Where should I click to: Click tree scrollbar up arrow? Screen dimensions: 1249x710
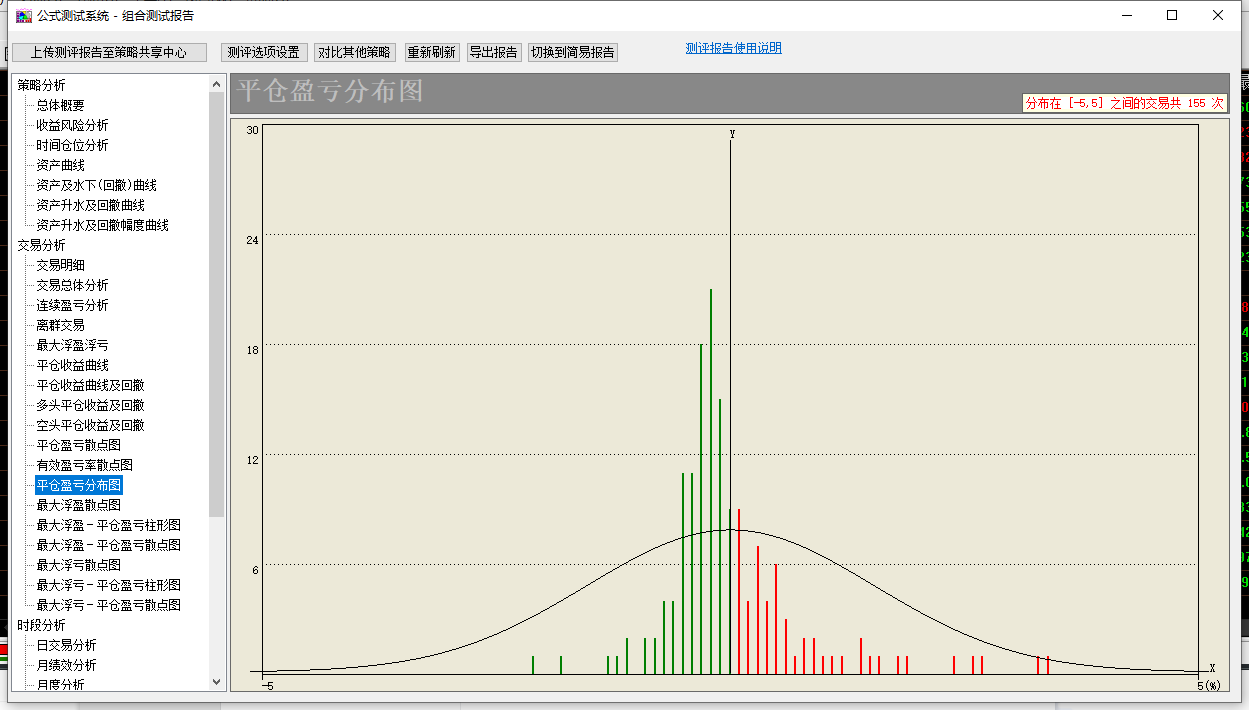click(x=217, y=83)
